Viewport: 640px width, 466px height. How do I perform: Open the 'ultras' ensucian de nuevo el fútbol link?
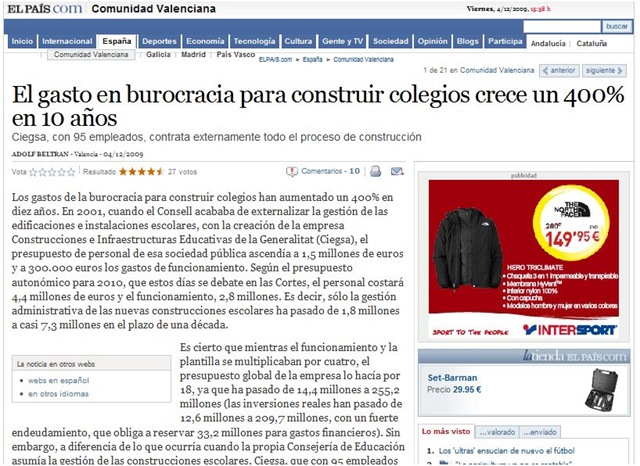click(507, 451)
